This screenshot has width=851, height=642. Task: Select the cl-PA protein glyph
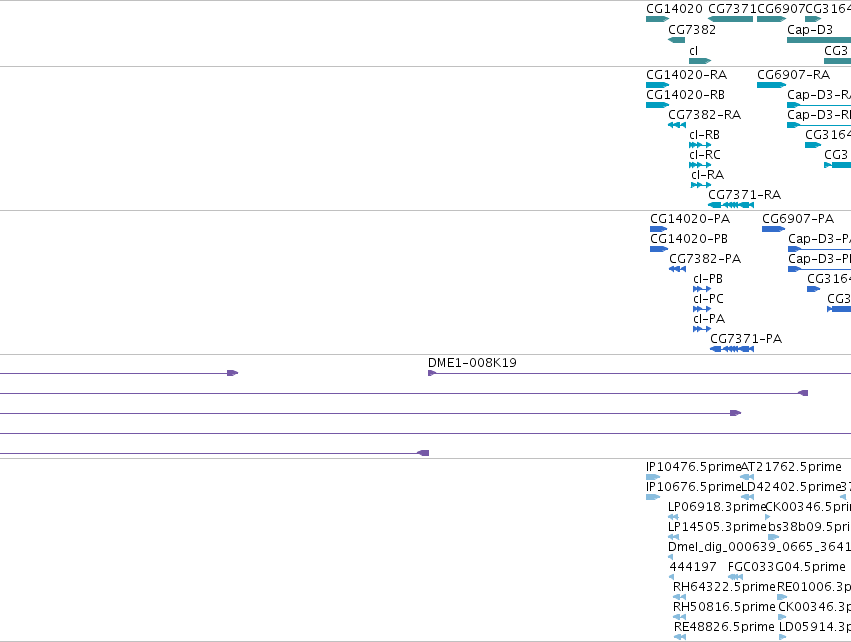coord(702,329)
